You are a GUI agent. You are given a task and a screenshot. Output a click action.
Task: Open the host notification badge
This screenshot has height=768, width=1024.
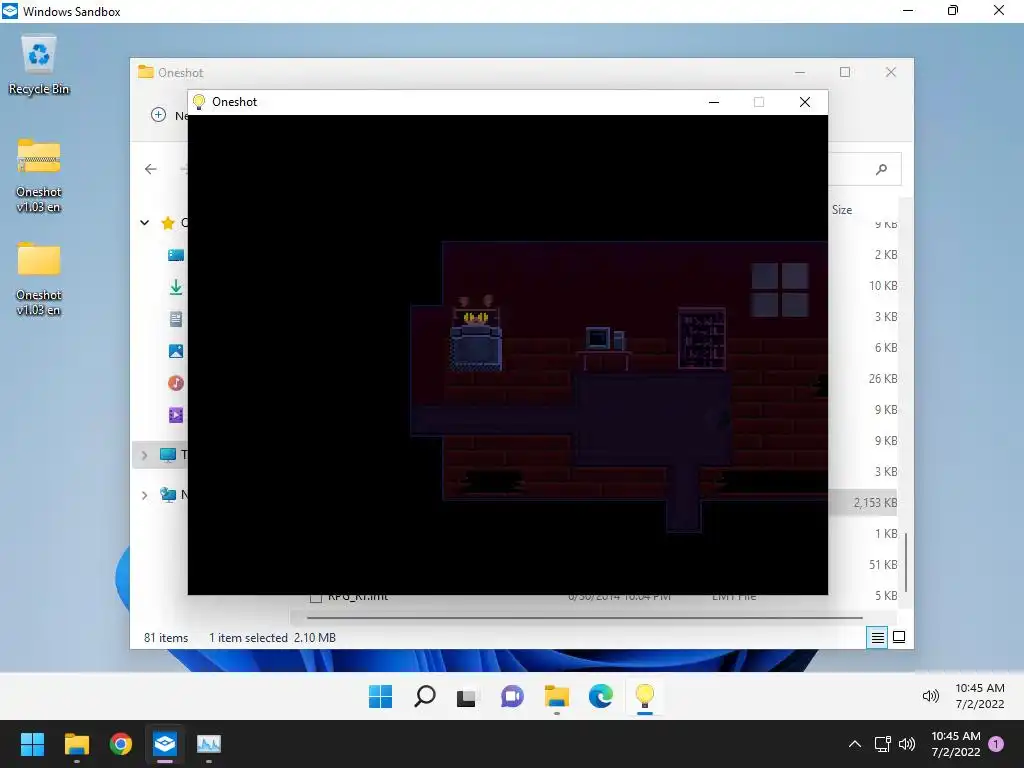(x=996, y=744)
